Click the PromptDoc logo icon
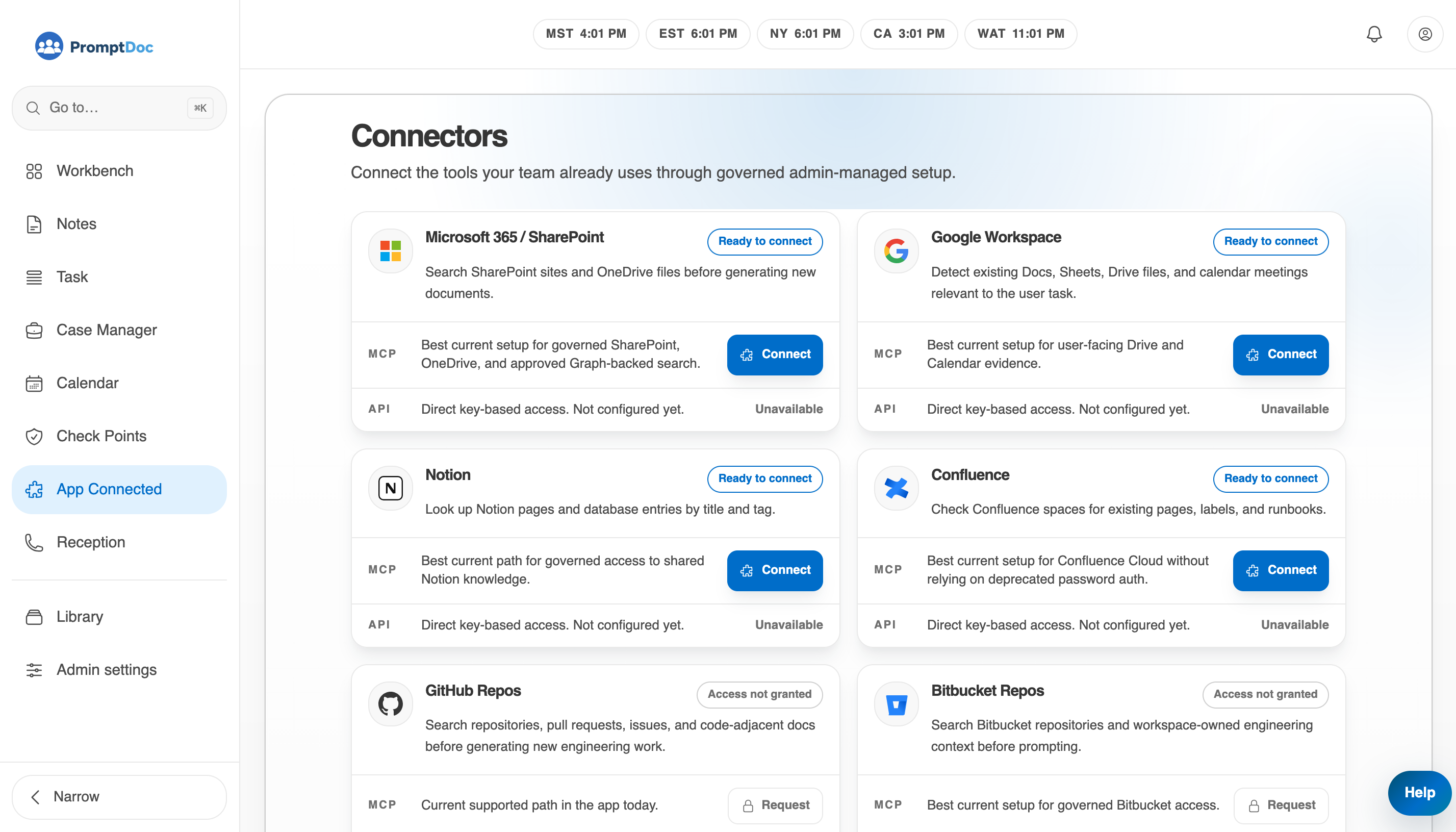This screenshot has height=832, width=1456. 48,46
